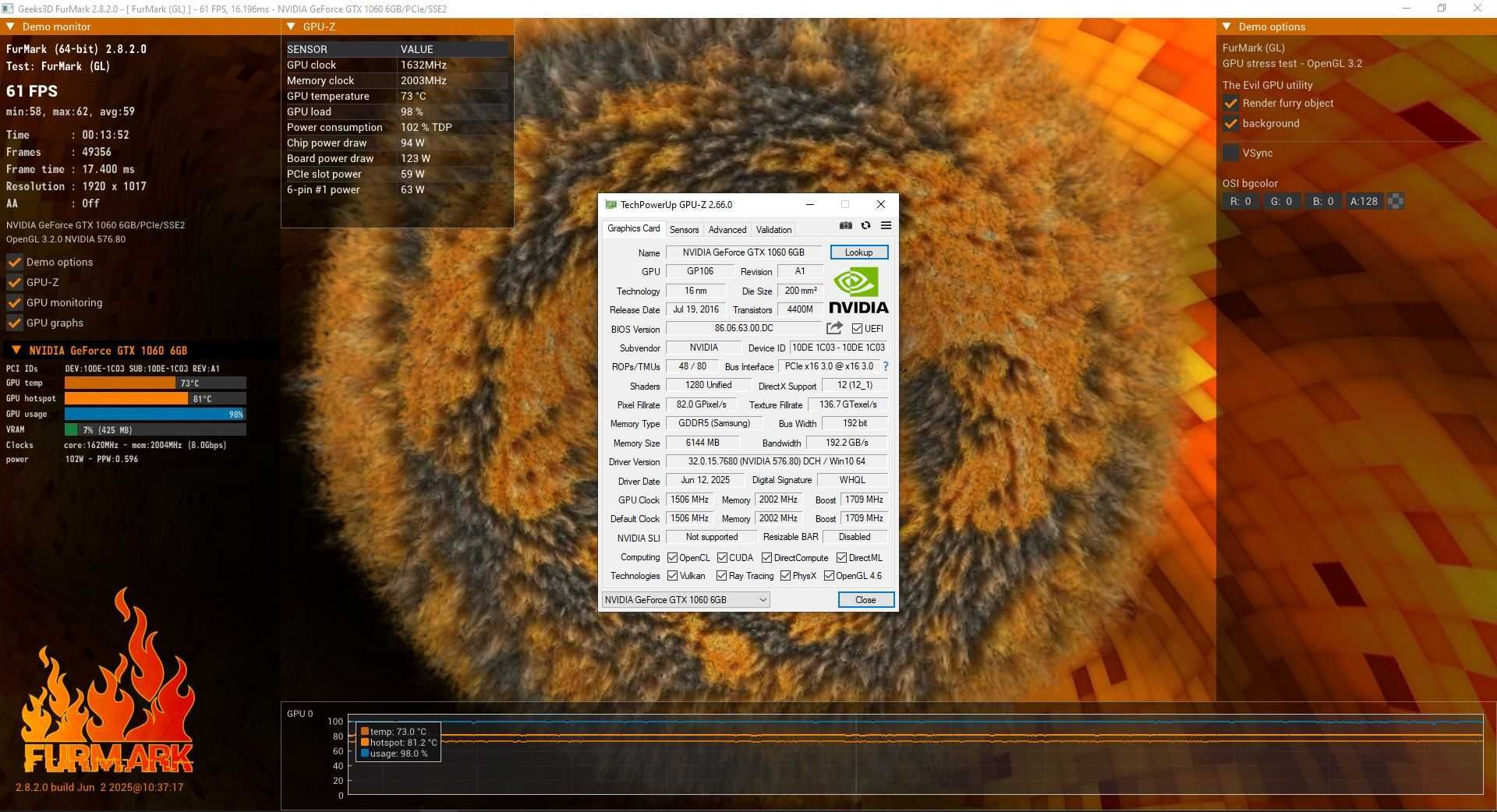Enable the VSync checkbox
Screen dimensions: 1497x812
[1230, 153]
